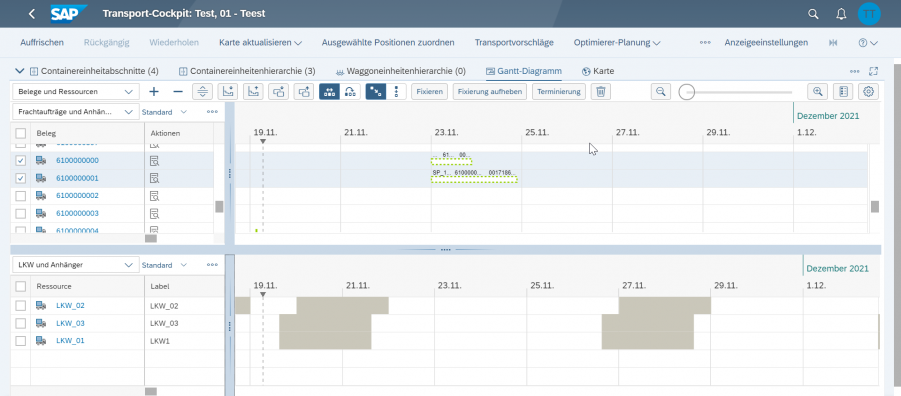Select the LKW_03 resource checkbox
Screen dimensions: 901x396
point(21,324)
